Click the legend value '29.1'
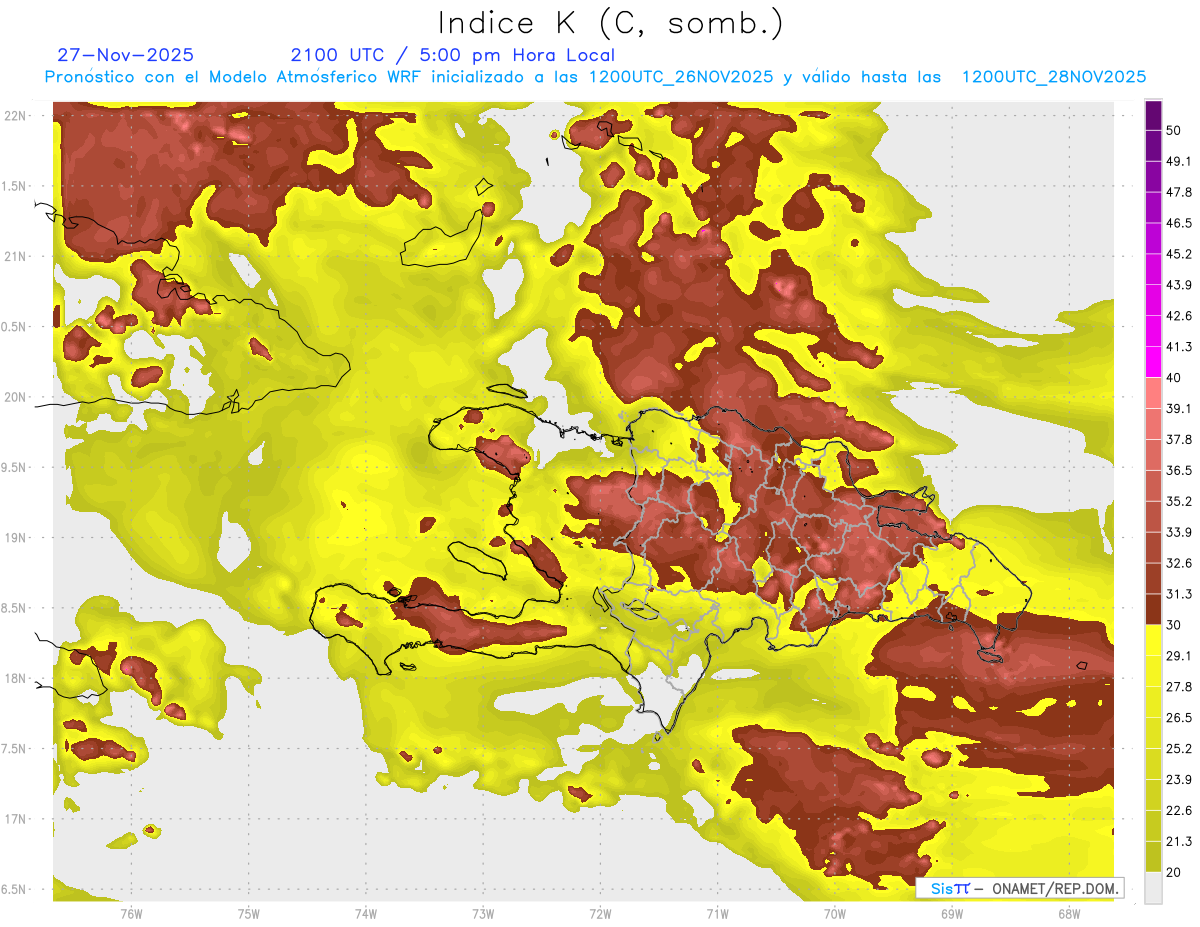 pyautogui.click(x=1179, y=656)
